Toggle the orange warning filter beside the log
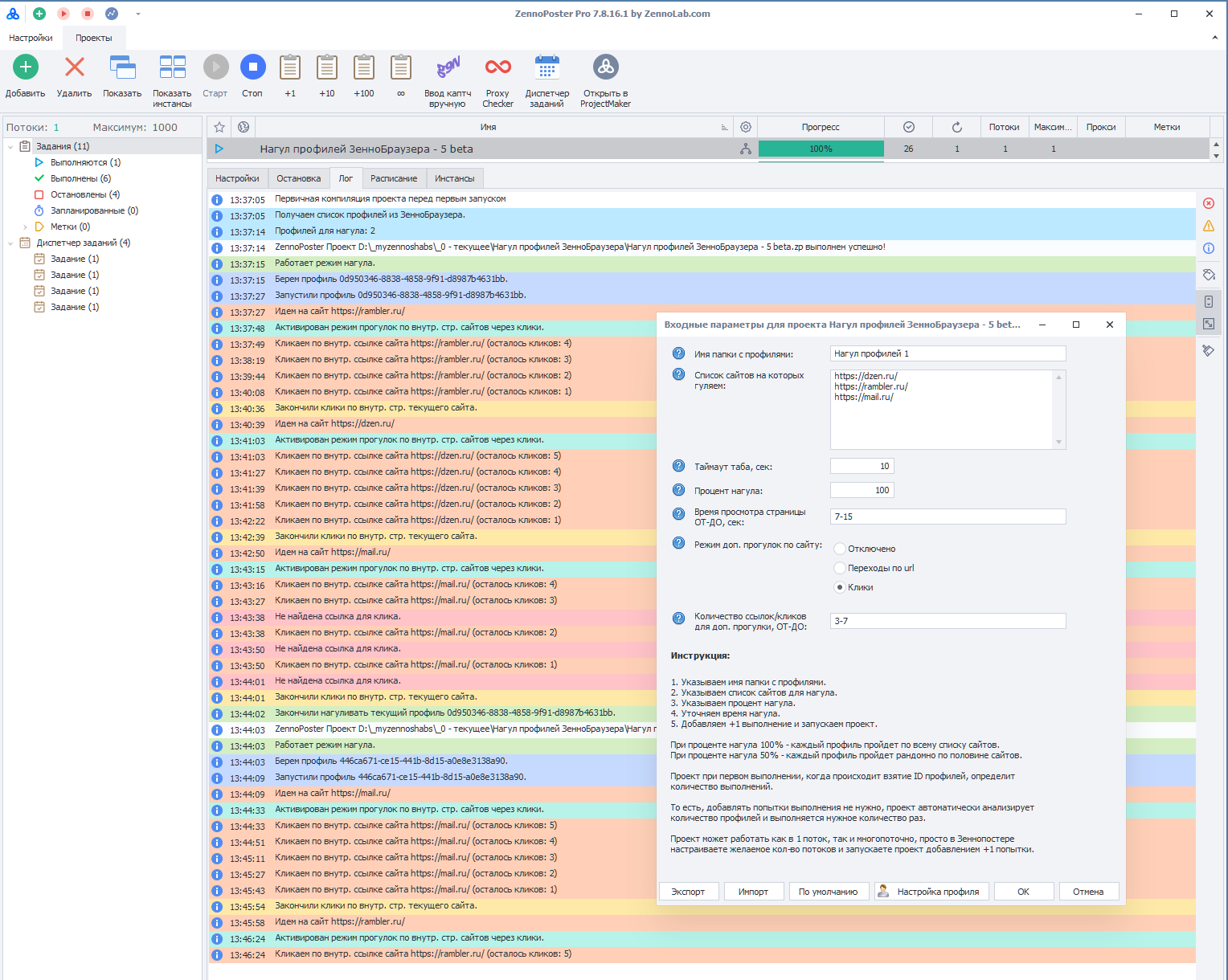The height and width of the screenshot is (980, 1228). 1209,226
